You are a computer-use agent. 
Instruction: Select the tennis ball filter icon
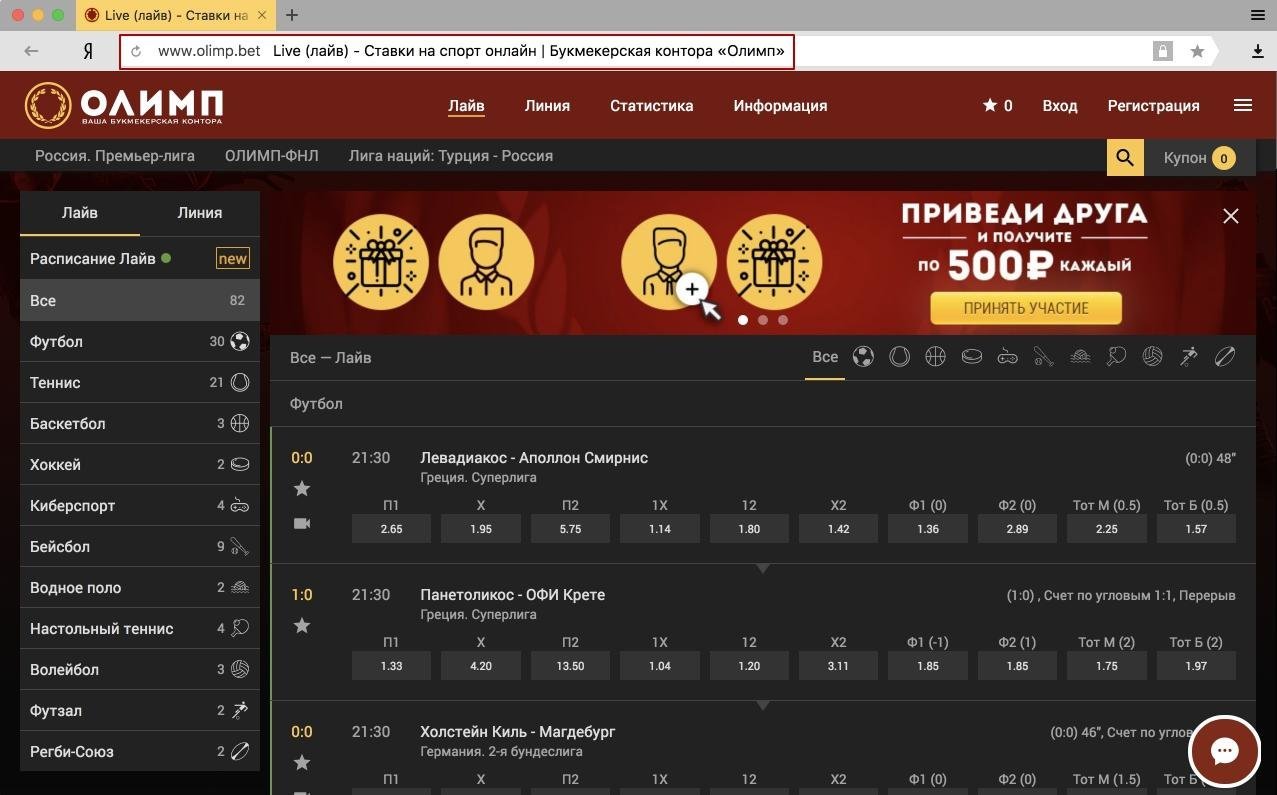[898, 356]
